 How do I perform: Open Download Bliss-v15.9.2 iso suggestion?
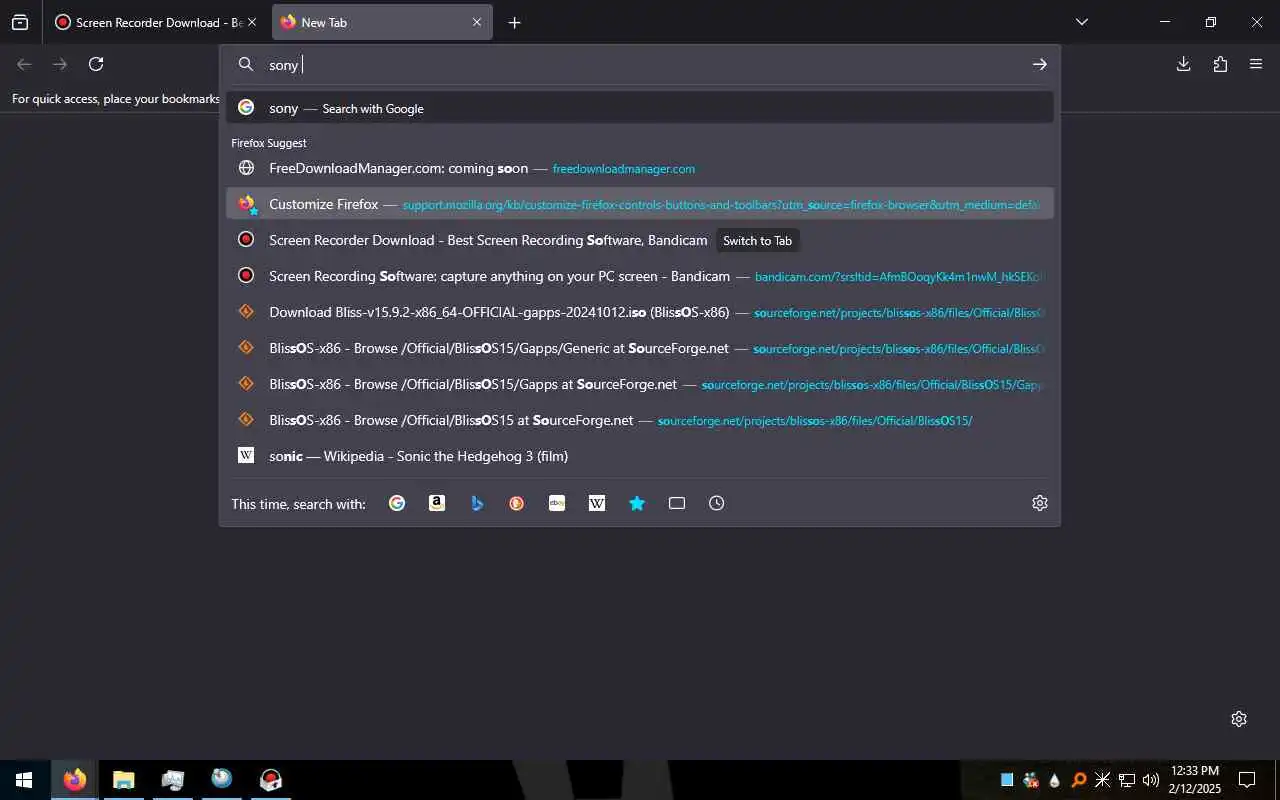[640, 312]
